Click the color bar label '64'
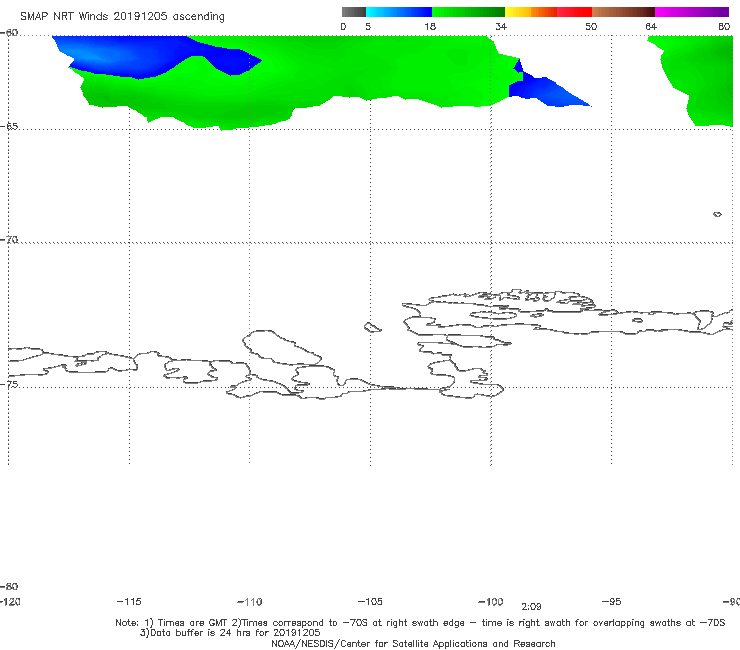740x650 pixels. 651,27
